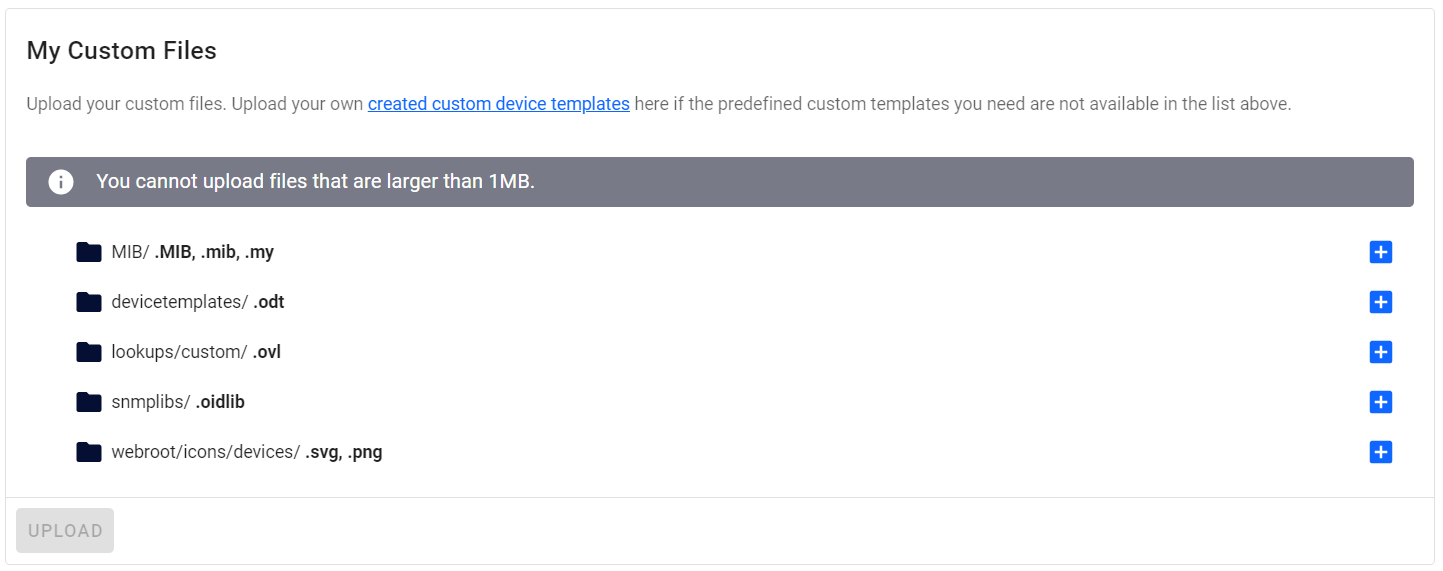Screen dimensions: 1443x571
Task: Click the webroot/icons/devices folder icon
Action: coord(89,452)
